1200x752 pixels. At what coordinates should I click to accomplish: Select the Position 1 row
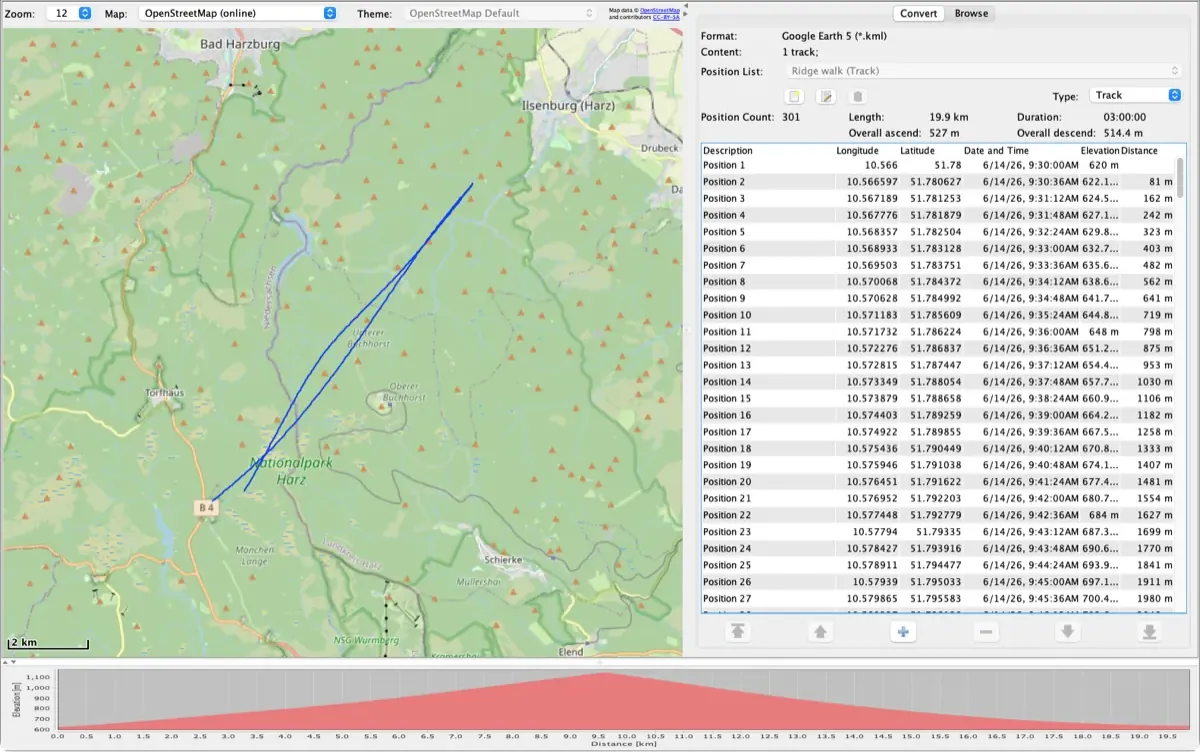click(938, 165)
